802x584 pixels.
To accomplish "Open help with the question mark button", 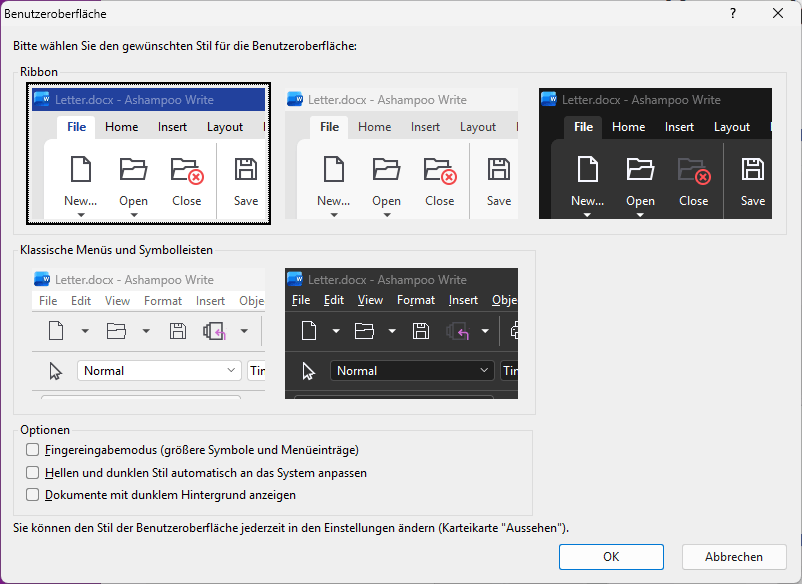I will pos(733,13).
